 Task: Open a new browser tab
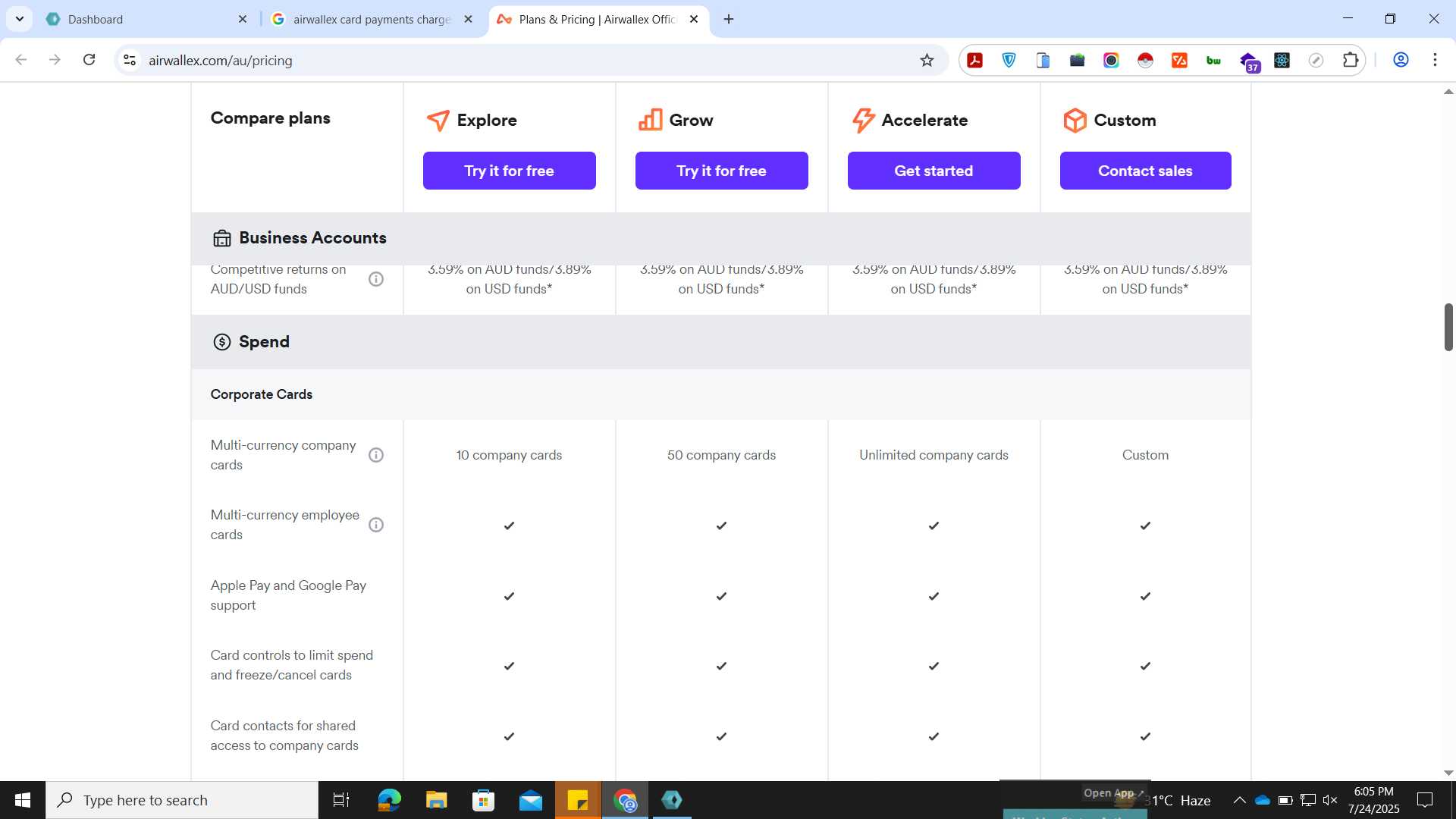(x=729, y=19)
